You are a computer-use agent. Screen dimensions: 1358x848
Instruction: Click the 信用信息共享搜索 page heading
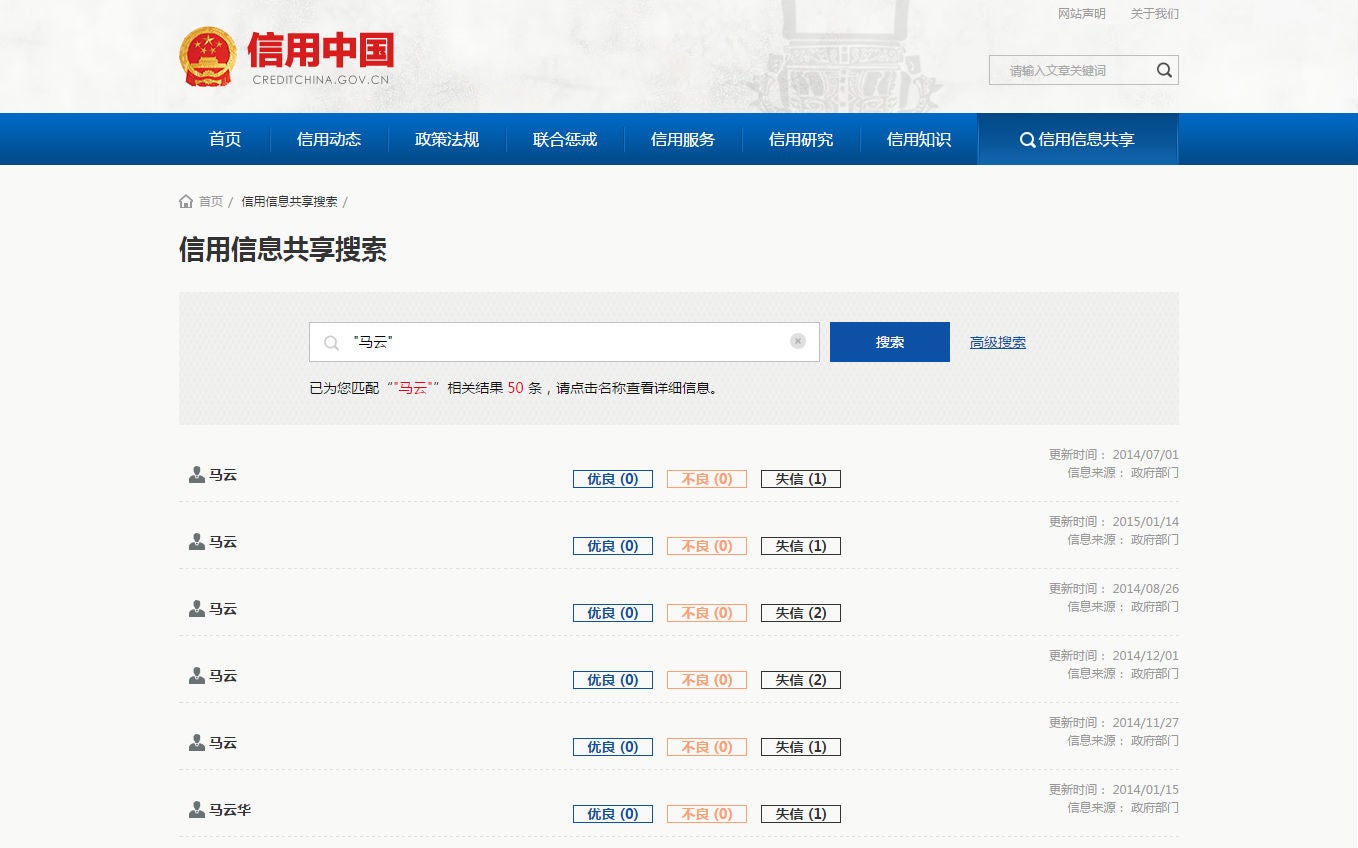click(283, 250)
